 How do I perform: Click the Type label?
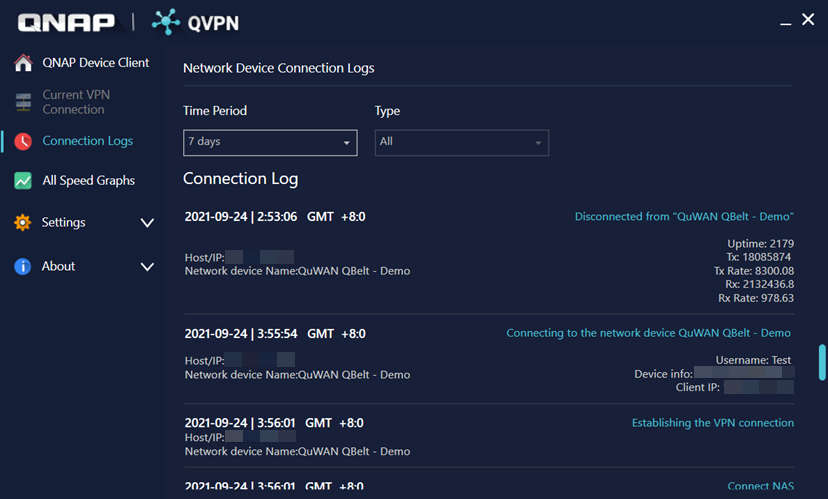(x=387, y=111)
